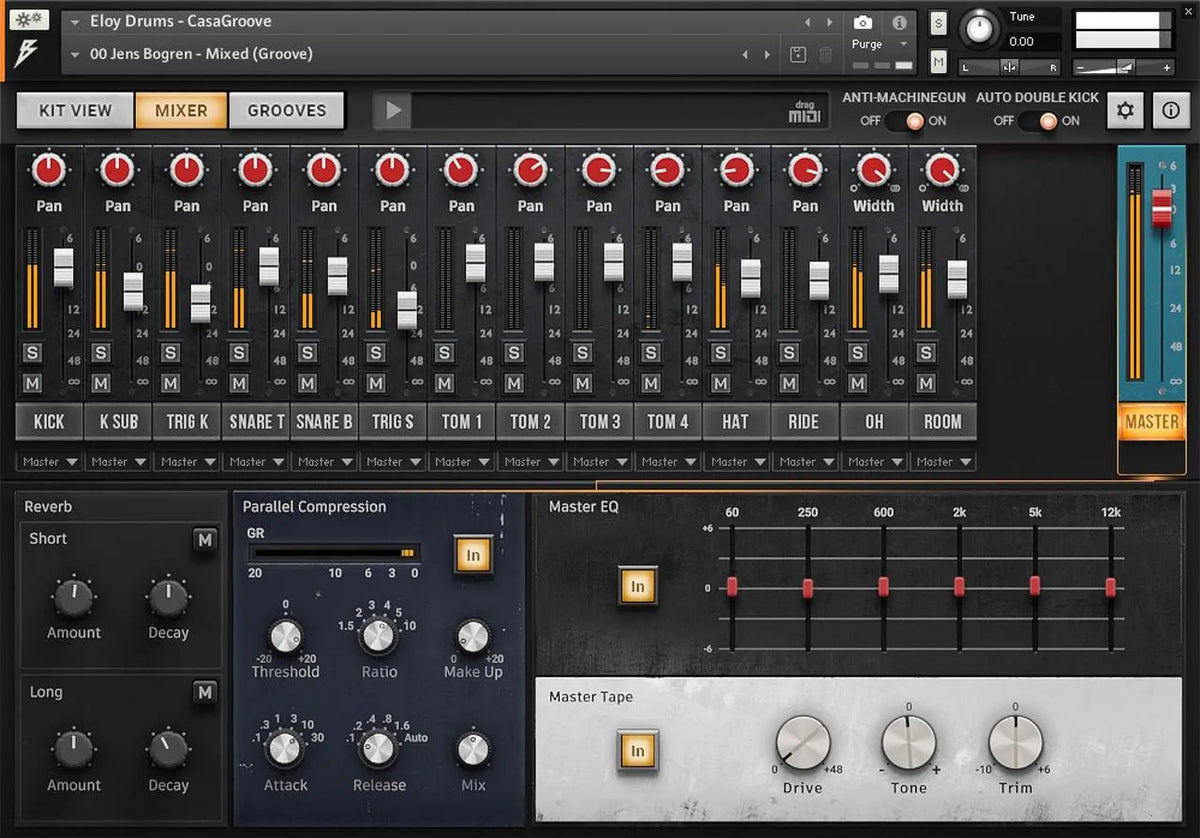Open the KICK channel Master routing dropdown
1200x838 pixels.
pyautogui.click(x=48, y=461)
